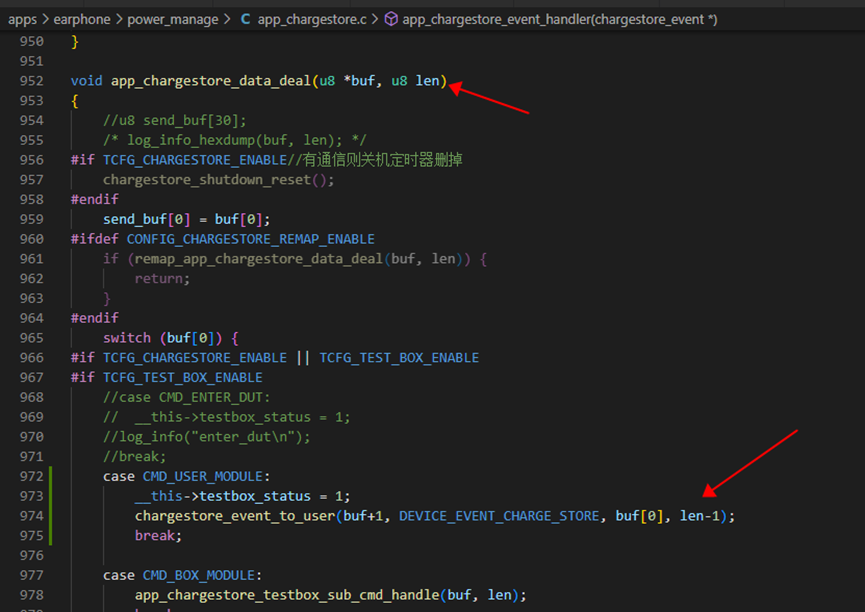Viewport: 865px width, 612px height.
Task: Open the app_chargestore.c breadcrumb file
Action: tap(312, 20)
